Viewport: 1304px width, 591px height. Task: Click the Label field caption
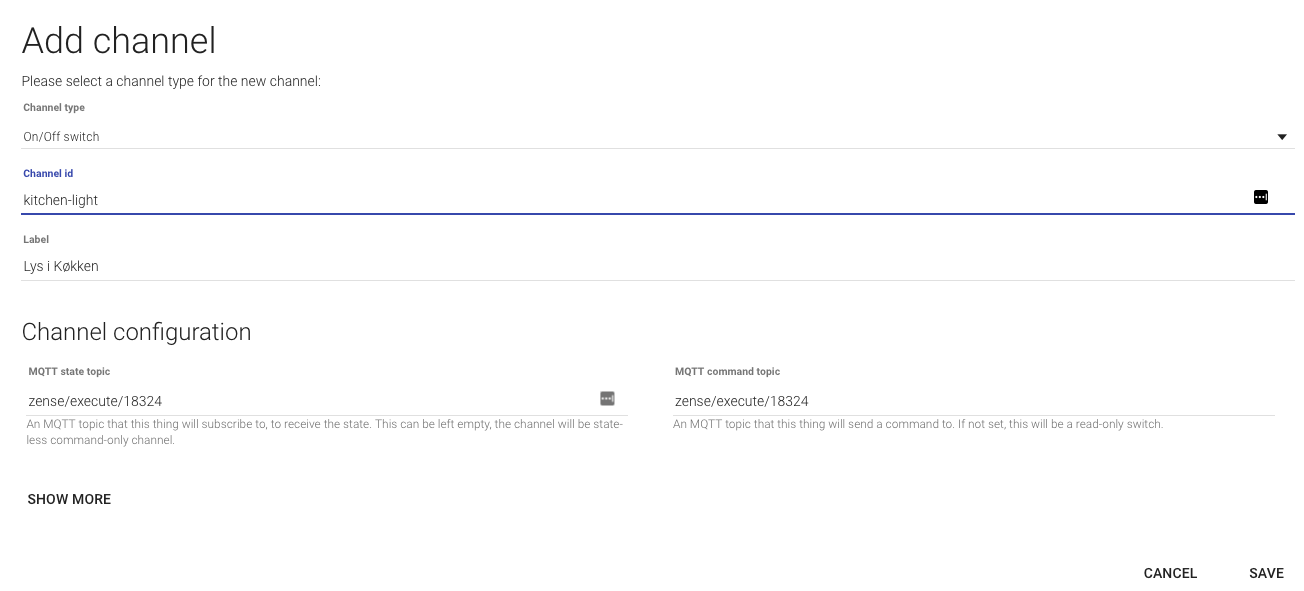(36, 240)
